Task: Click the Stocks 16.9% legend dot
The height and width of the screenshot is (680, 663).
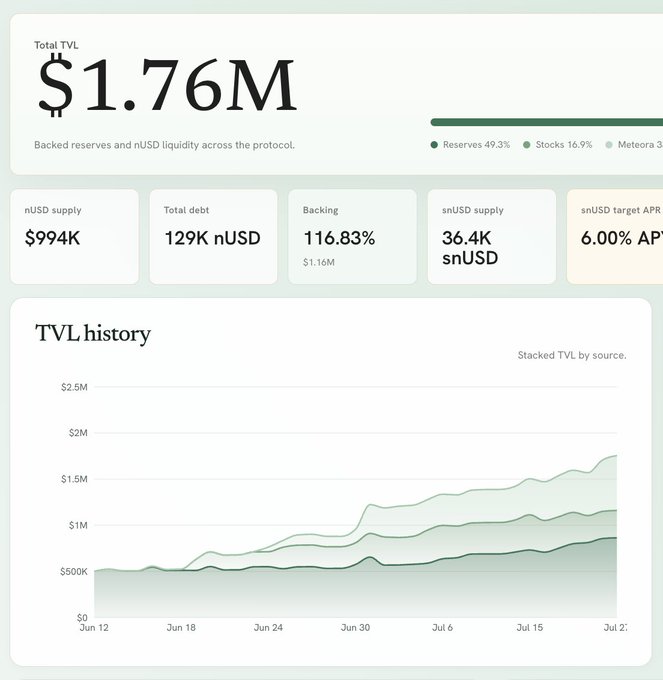Action: click(526, 145)
